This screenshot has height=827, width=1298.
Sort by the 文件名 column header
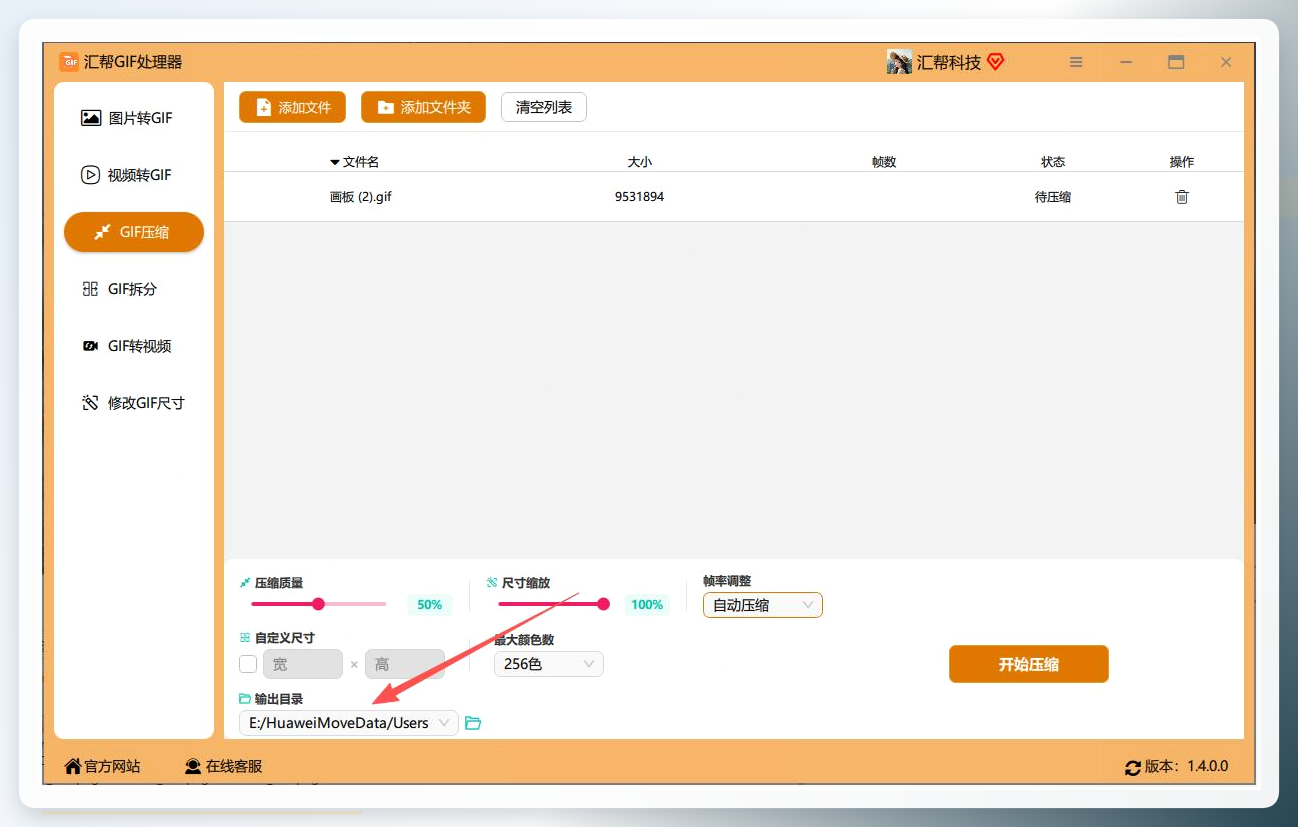click(354, 162)
